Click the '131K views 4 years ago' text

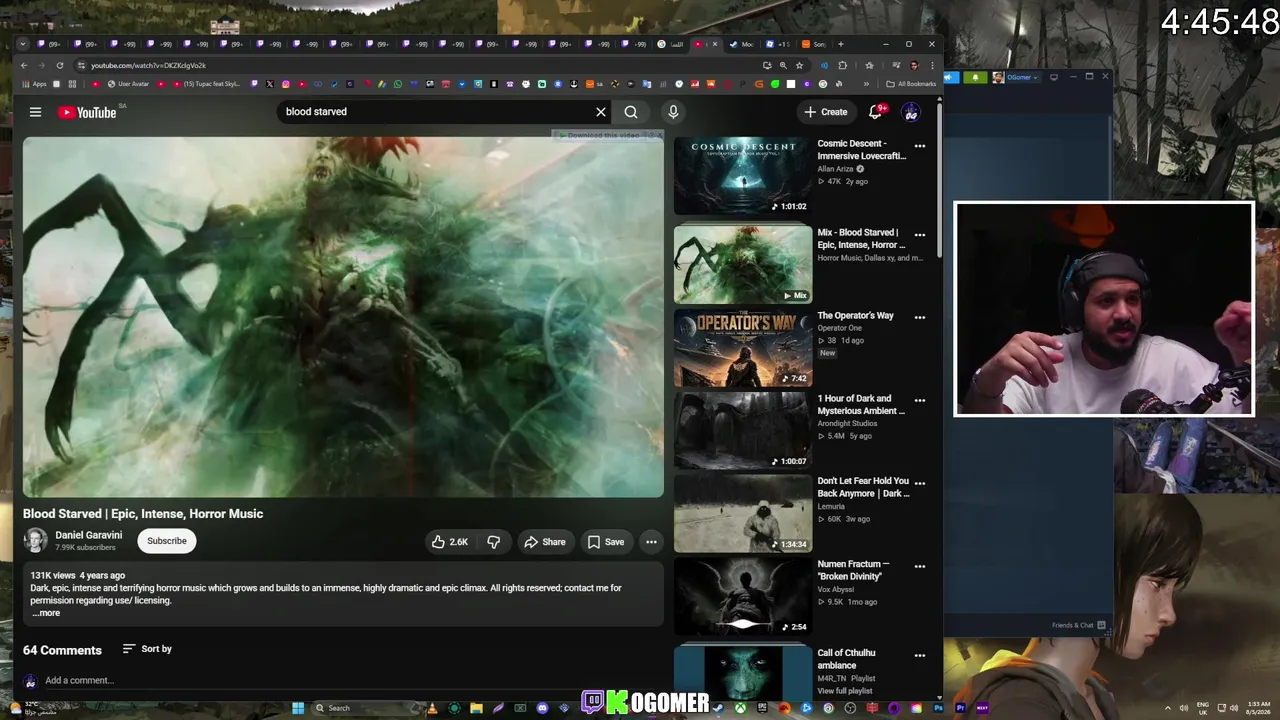click(x=78, y=576)
